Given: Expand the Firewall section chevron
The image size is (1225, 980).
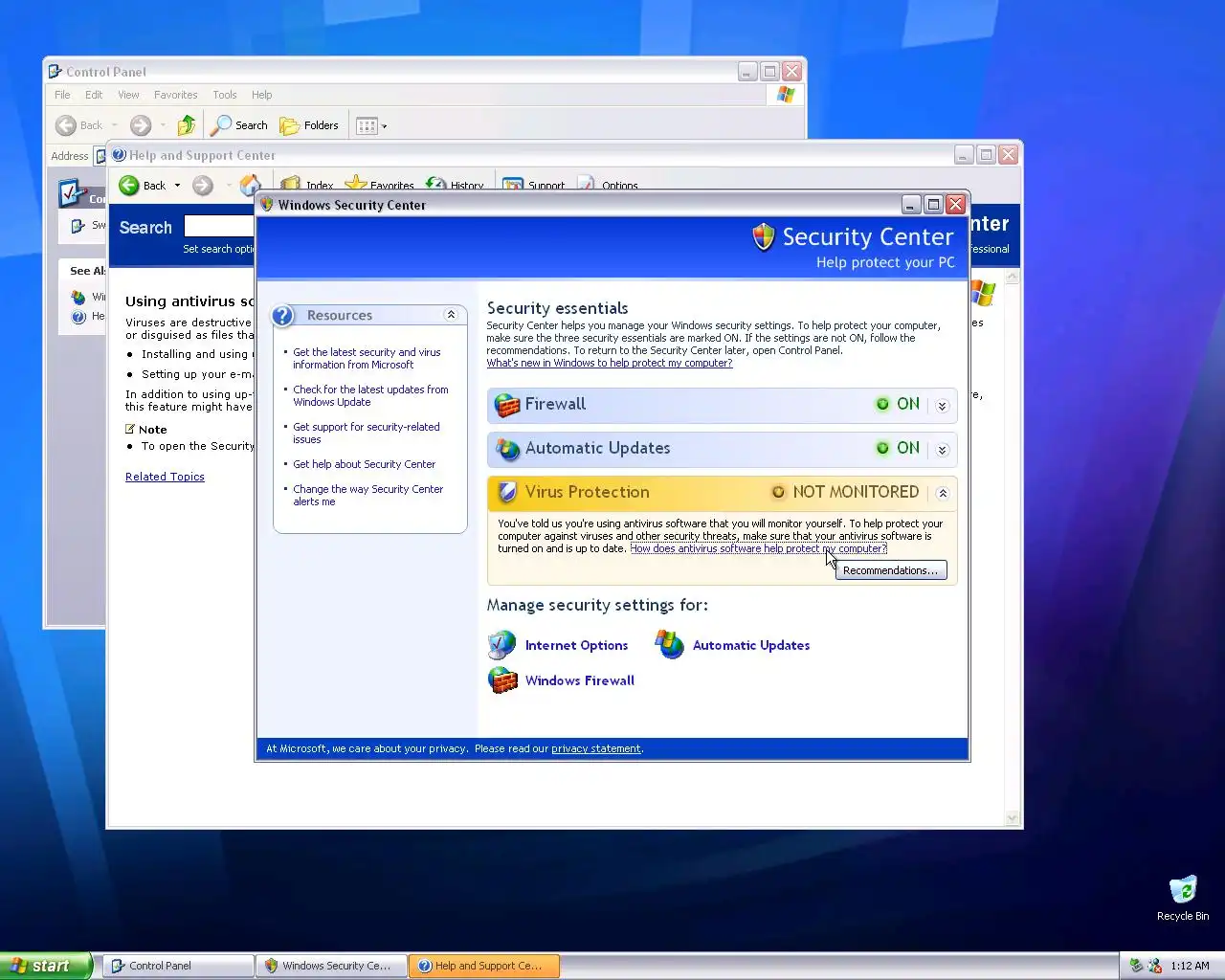Looking at the screenshot, I should [942, 406].
